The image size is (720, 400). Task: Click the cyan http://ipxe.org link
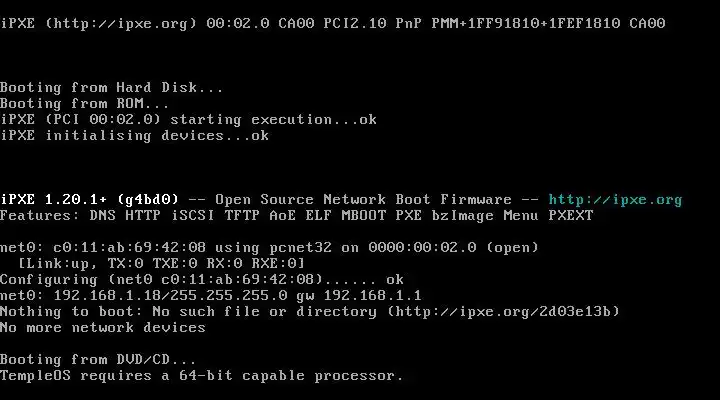tap(615, 200)
